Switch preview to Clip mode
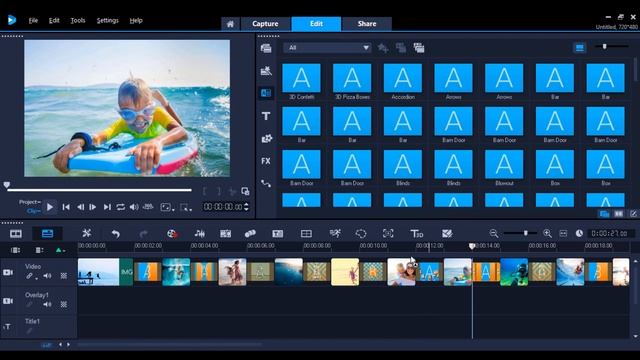Image resolution: width=640 pixels, height=360 pixels. 33,211
